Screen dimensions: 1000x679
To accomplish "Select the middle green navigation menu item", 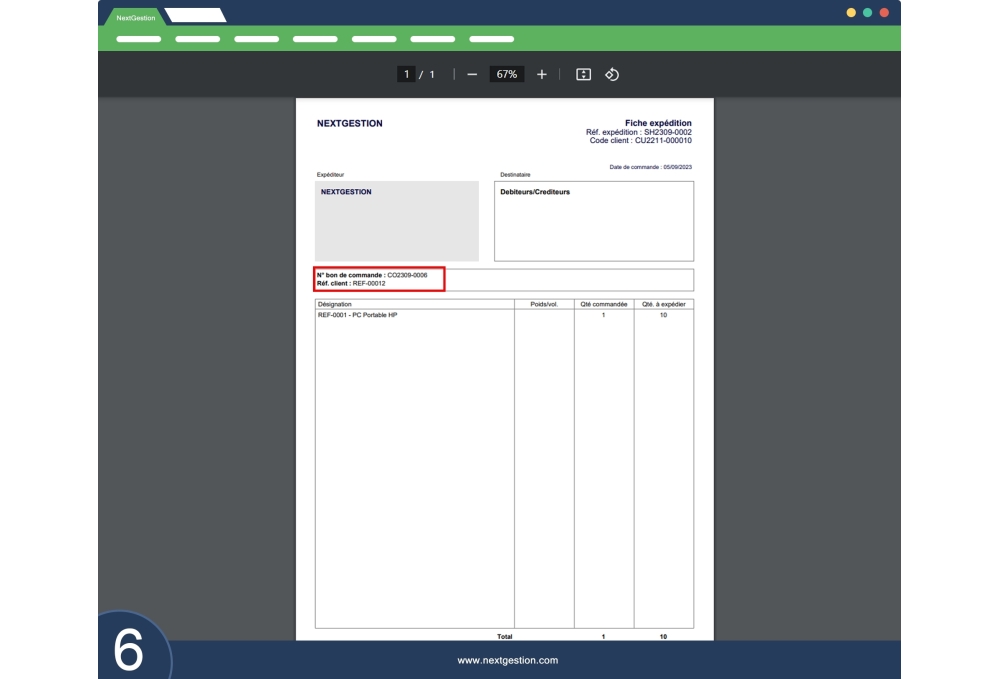I will click(x=315, y=39).
